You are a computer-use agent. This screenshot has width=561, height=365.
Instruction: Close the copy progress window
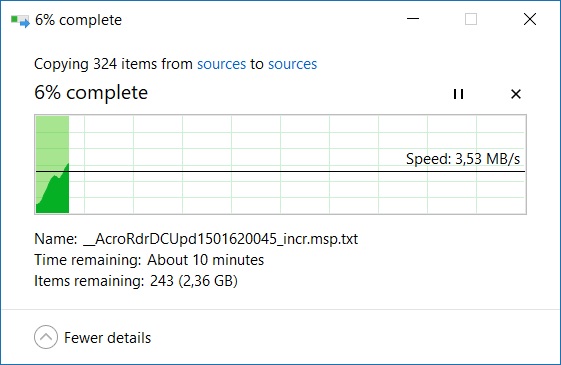(530, 19)
